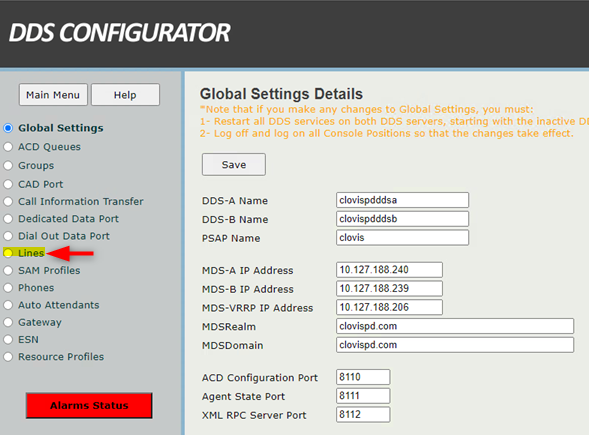Edit the MDS-VRRP IP Address field

389,307
